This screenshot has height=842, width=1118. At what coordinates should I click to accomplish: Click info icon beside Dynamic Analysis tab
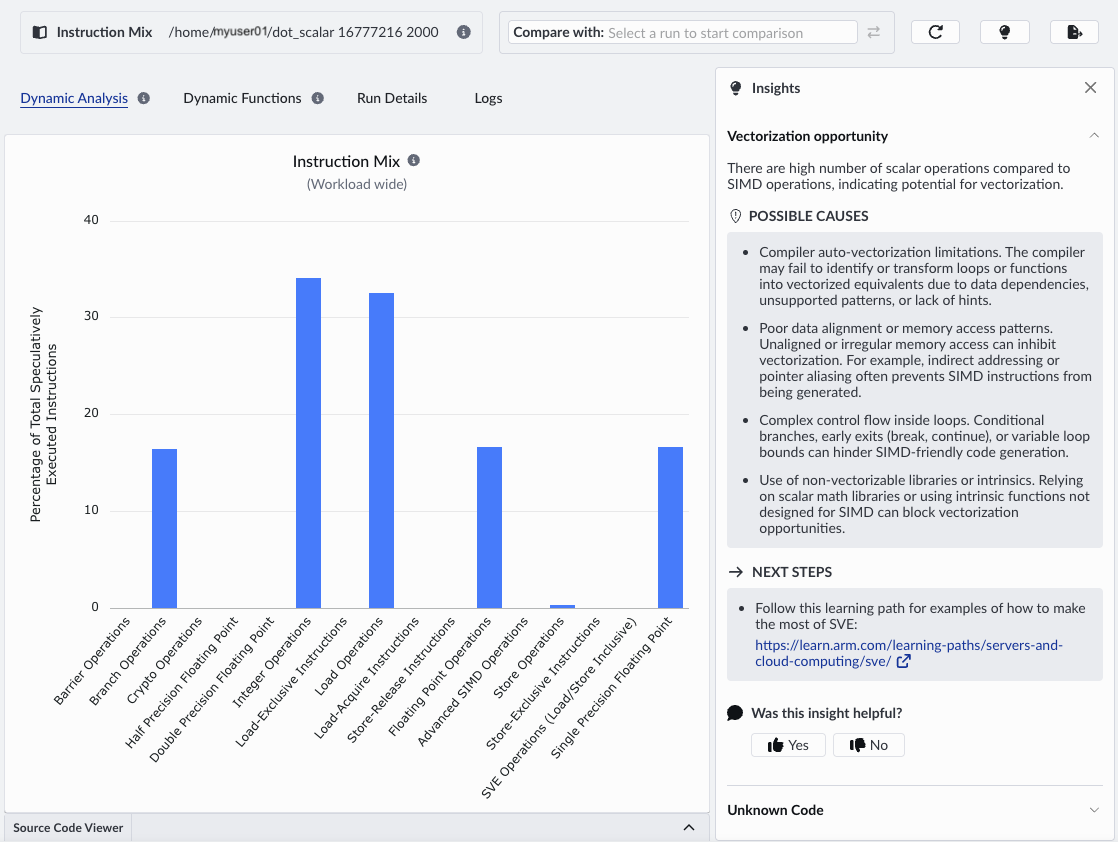tap(144, 98)
